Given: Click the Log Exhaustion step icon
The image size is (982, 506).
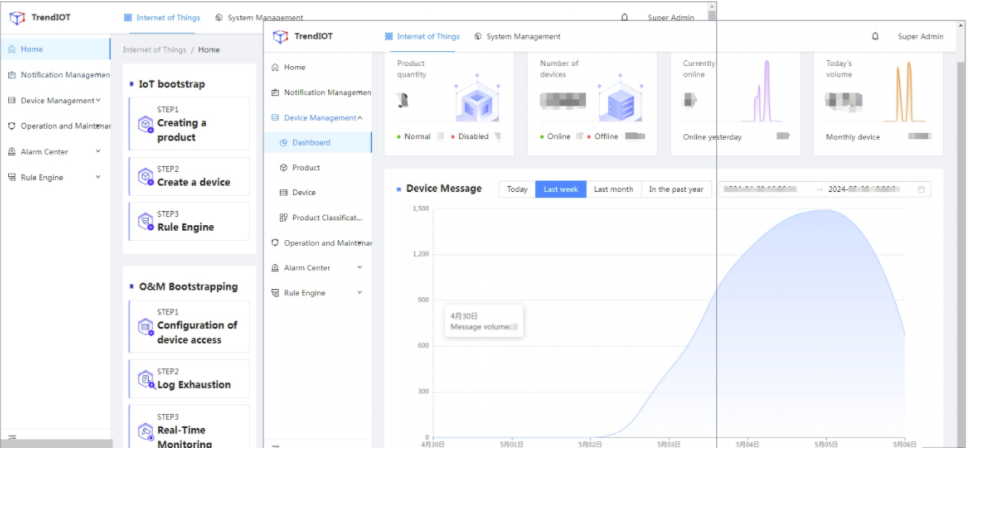Looking at the screenshot, I should pyautogui.click(x=146, y=379).
